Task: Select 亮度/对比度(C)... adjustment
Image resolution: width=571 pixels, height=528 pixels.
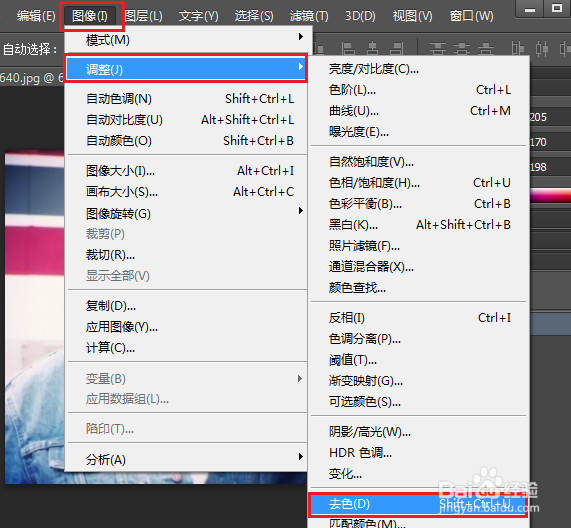Action: (x=418, y=68)
